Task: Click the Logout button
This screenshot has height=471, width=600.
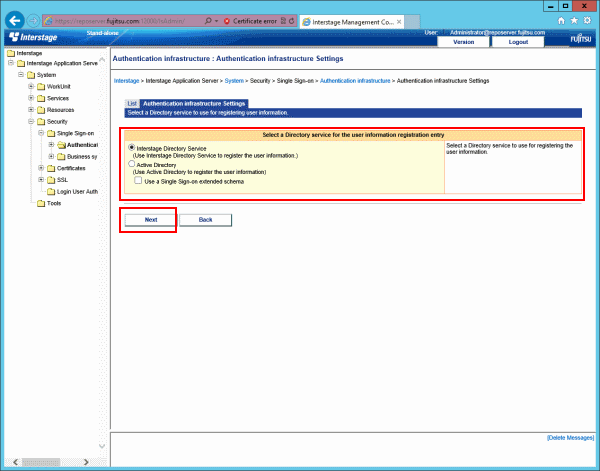Action: pos(518,42)
